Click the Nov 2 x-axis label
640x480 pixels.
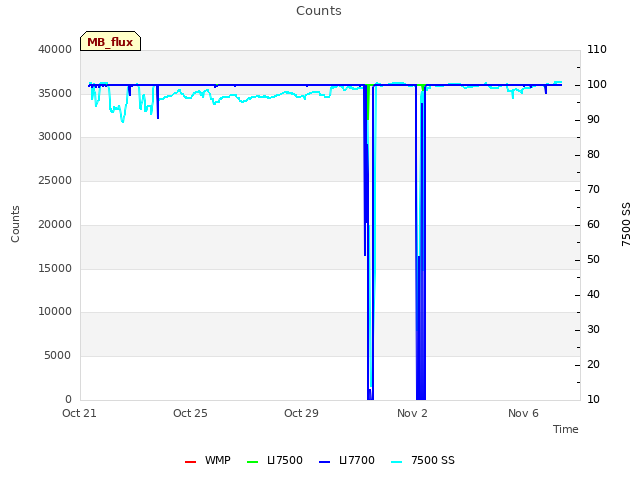(412, 413)
